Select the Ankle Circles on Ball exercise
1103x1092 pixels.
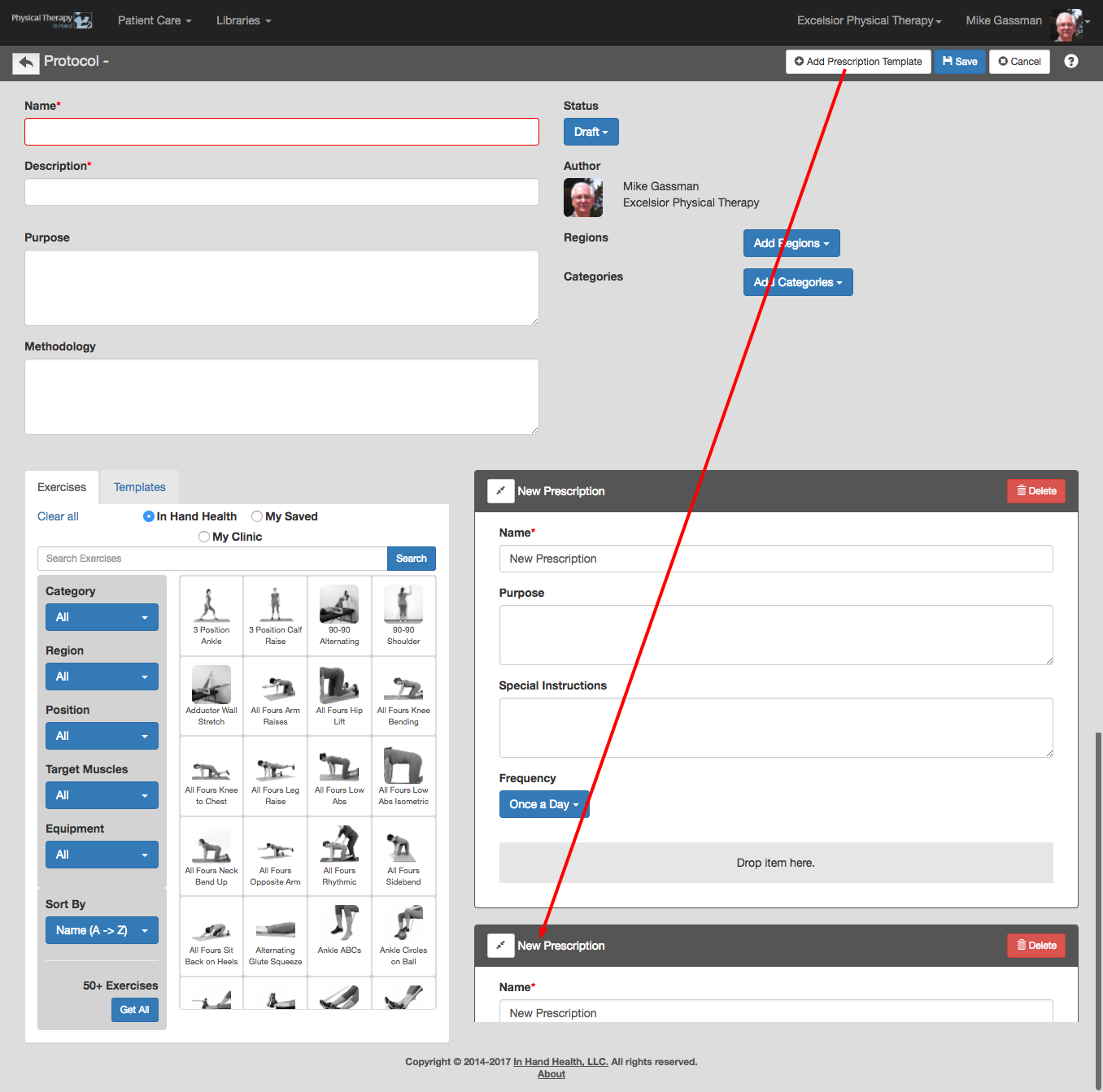click(x=403, y=936)
